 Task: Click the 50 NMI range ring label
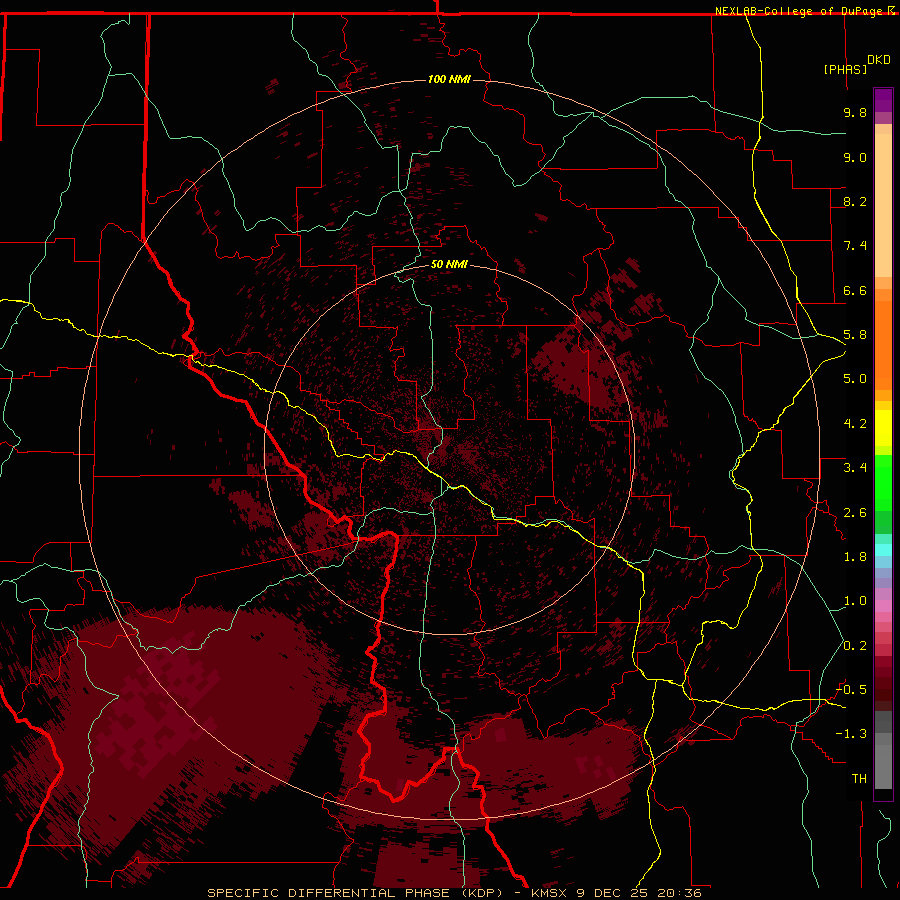pos(449,264)
